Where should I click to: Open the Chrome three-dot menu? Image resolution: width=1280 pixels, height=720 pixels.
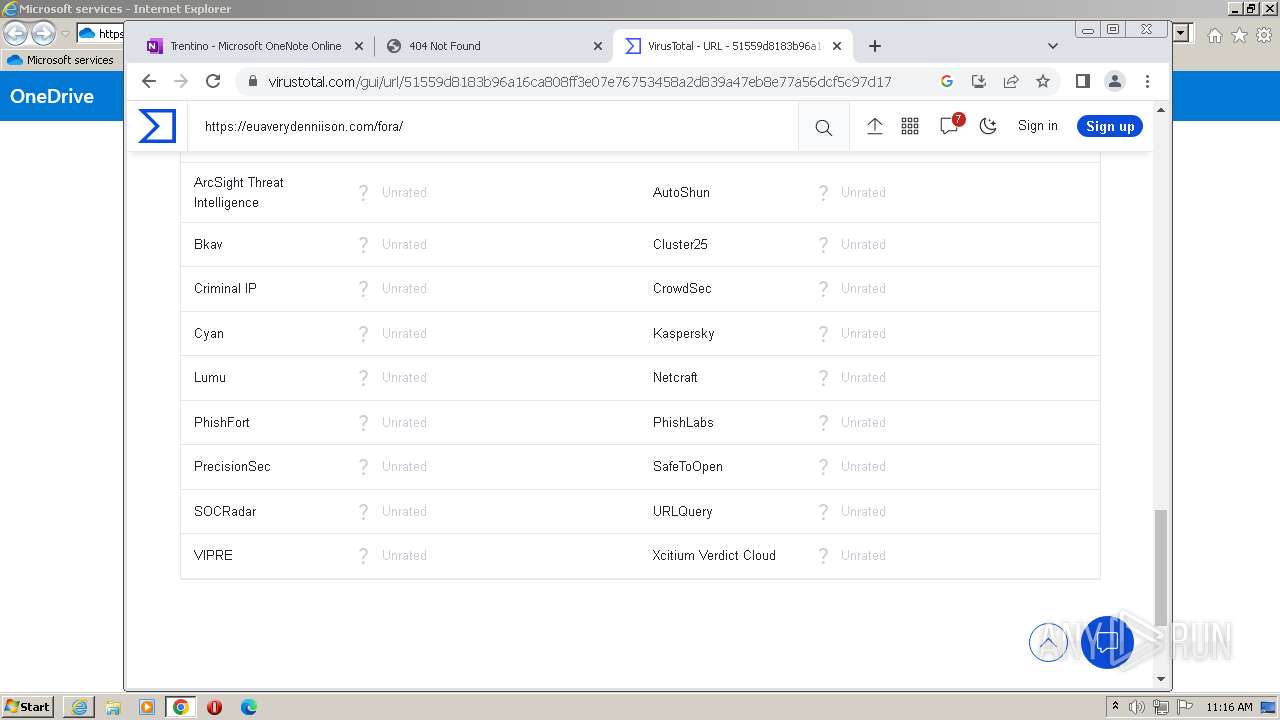1148,81
